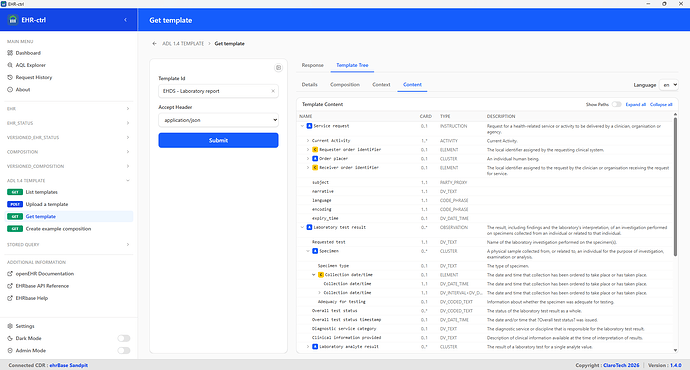This screenshot has height=370, width=690.
Task: Click the Admin Mode icon
Action: pyautogui.click(x=10, y=351)
